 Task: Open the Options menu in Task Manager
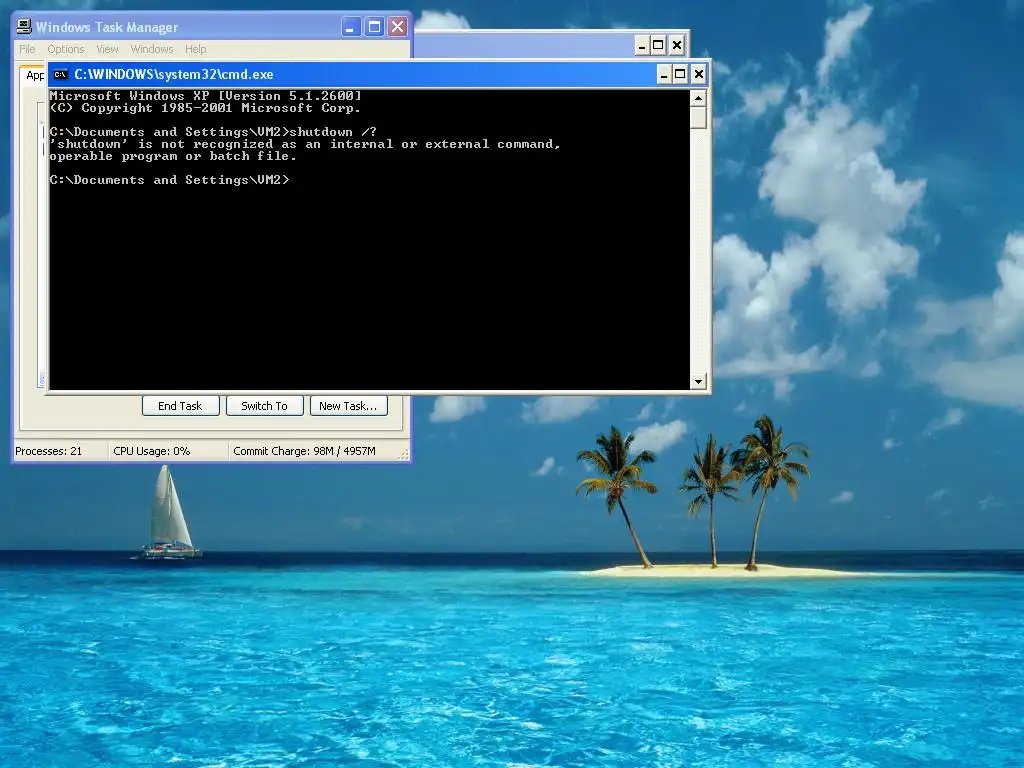[66, 49]
